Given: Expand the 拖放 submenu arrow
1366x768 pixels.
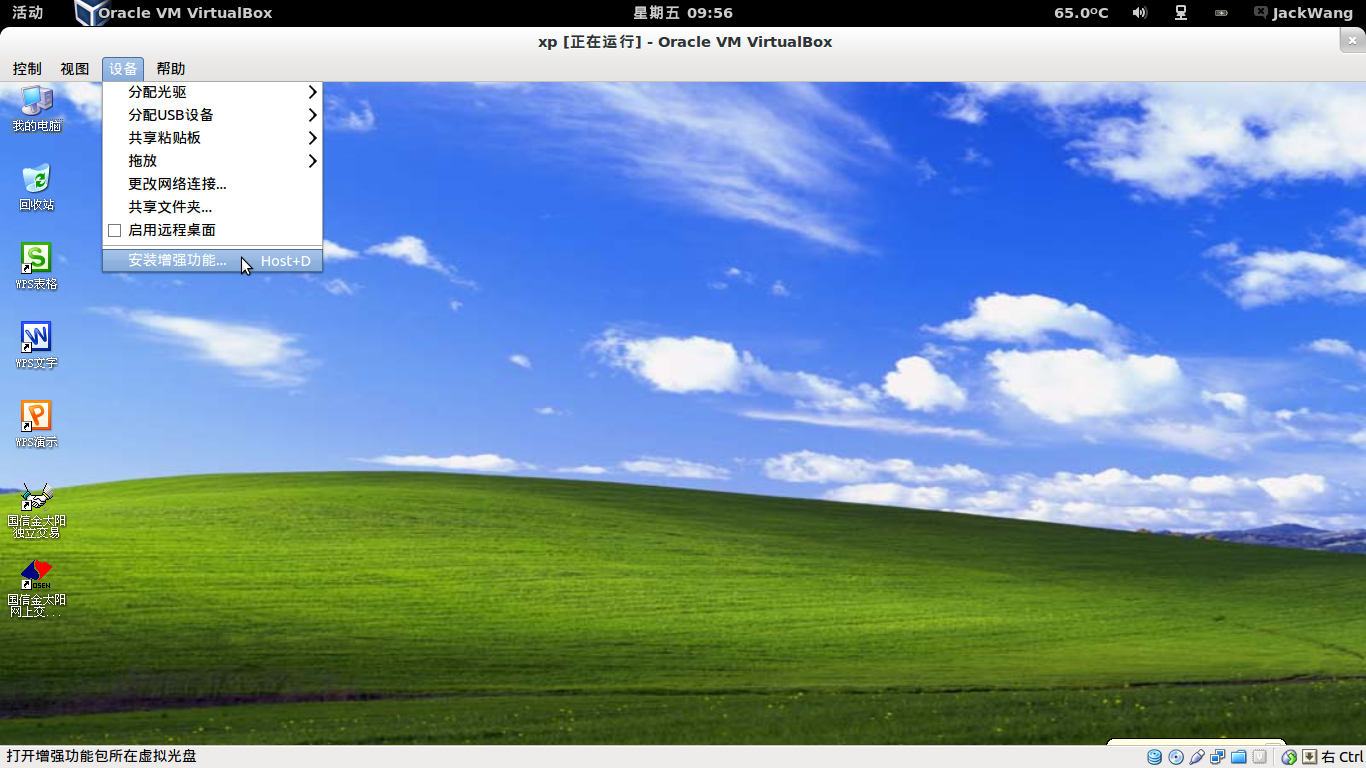Looking at the screenshot, I should [312, 161].
